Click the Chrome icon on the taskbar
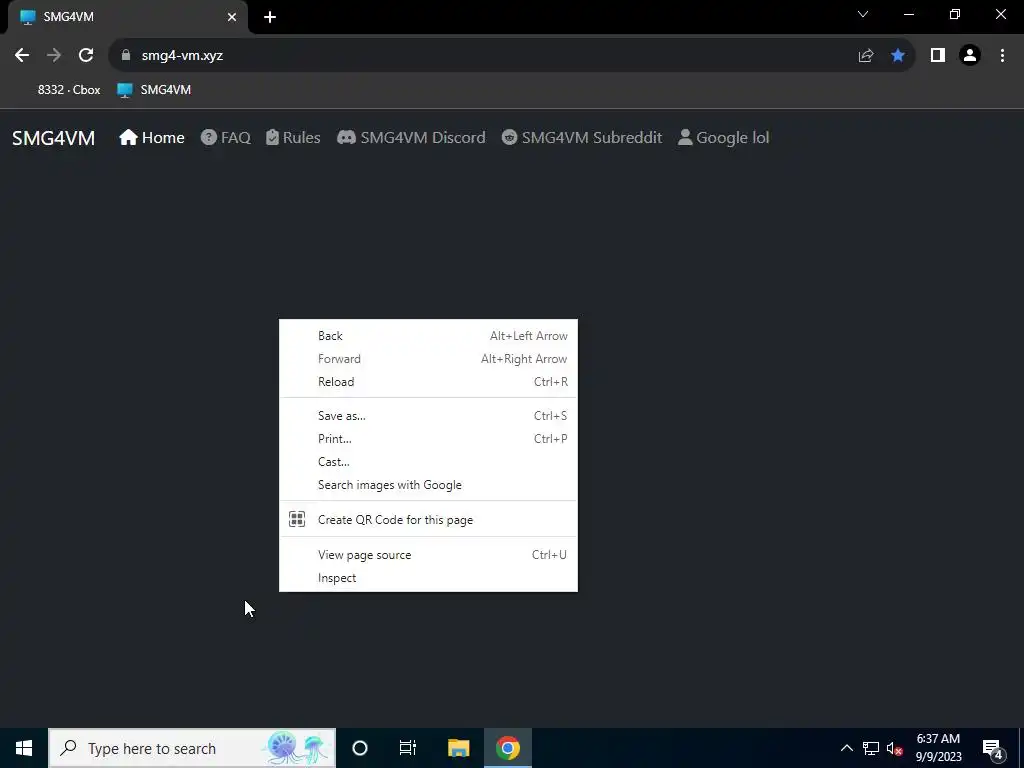1024x768 pixels. pyautogui.click(x=507, y=748)
